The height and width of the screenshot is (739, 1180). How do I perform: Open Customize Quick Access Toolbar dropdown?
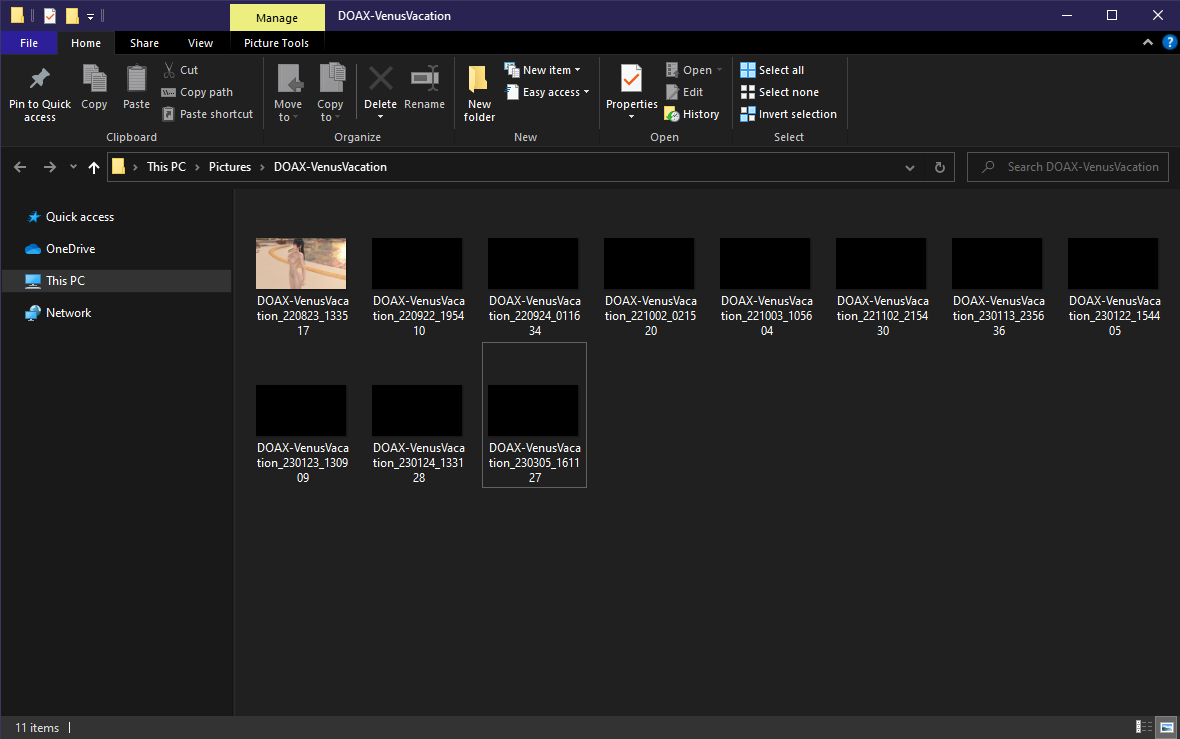click(x=90, y=16)
